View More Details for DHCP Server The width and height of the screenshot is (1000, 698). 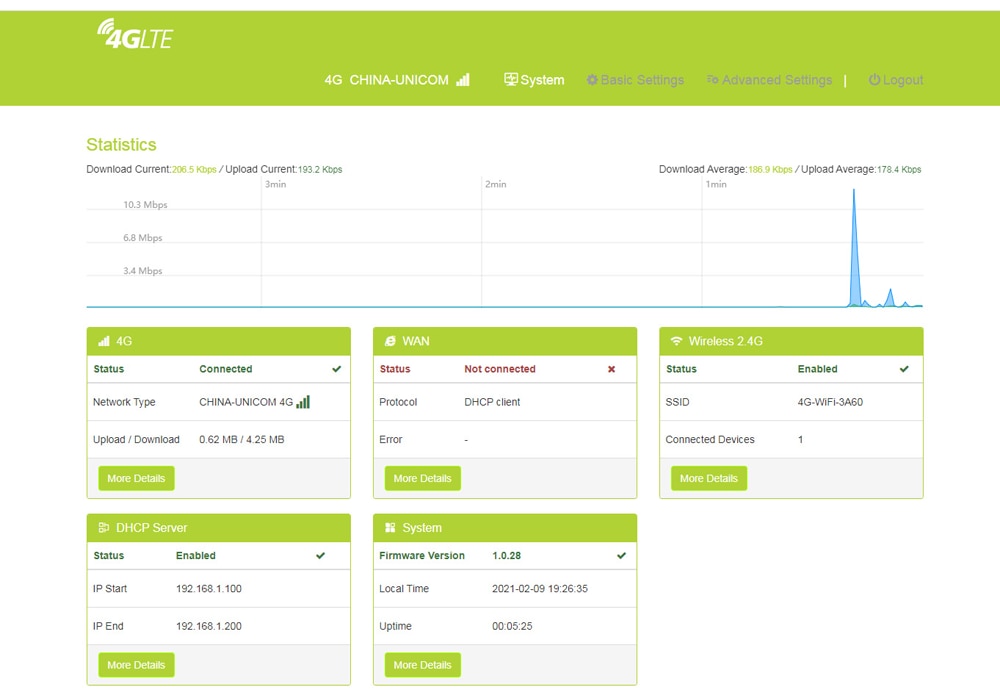tap(136, 665)
